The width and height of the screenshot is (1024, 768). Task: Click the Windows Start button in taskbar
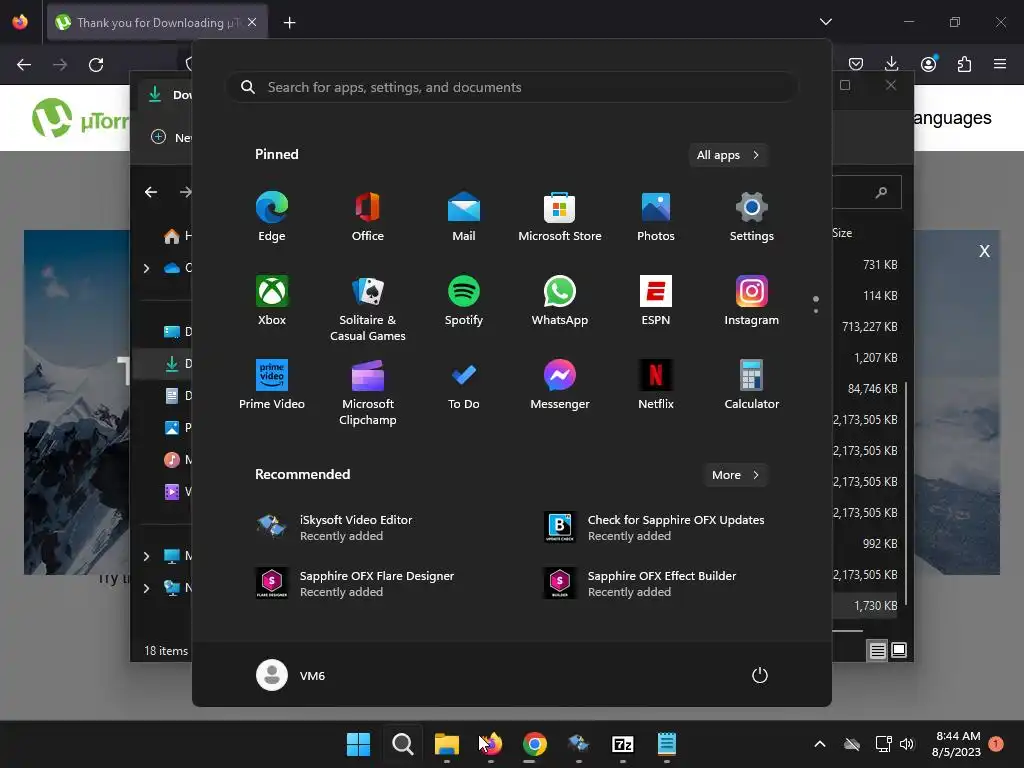359,744
